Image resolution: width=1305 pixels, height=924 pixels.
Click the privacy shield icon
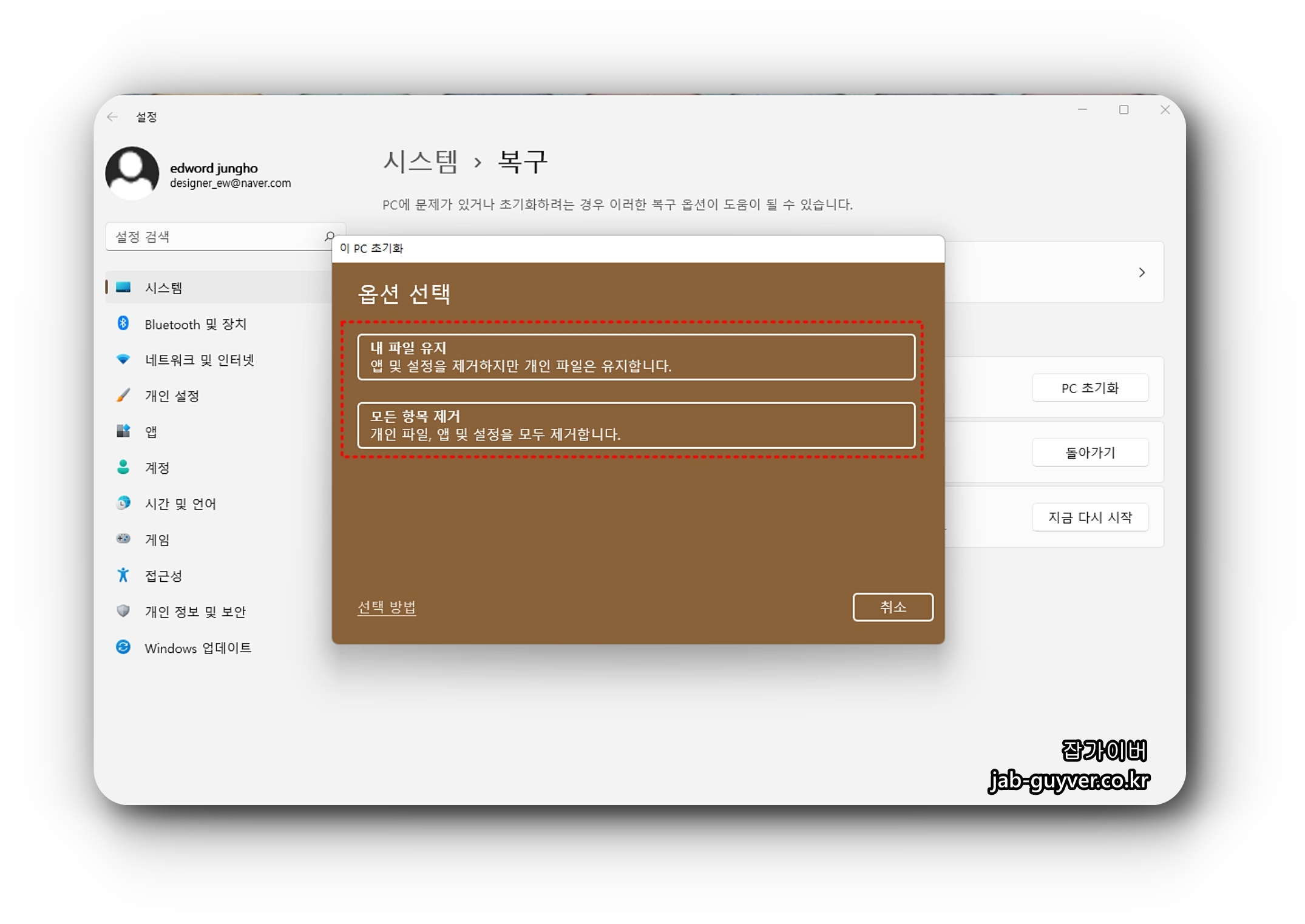[x=123, y=611]
